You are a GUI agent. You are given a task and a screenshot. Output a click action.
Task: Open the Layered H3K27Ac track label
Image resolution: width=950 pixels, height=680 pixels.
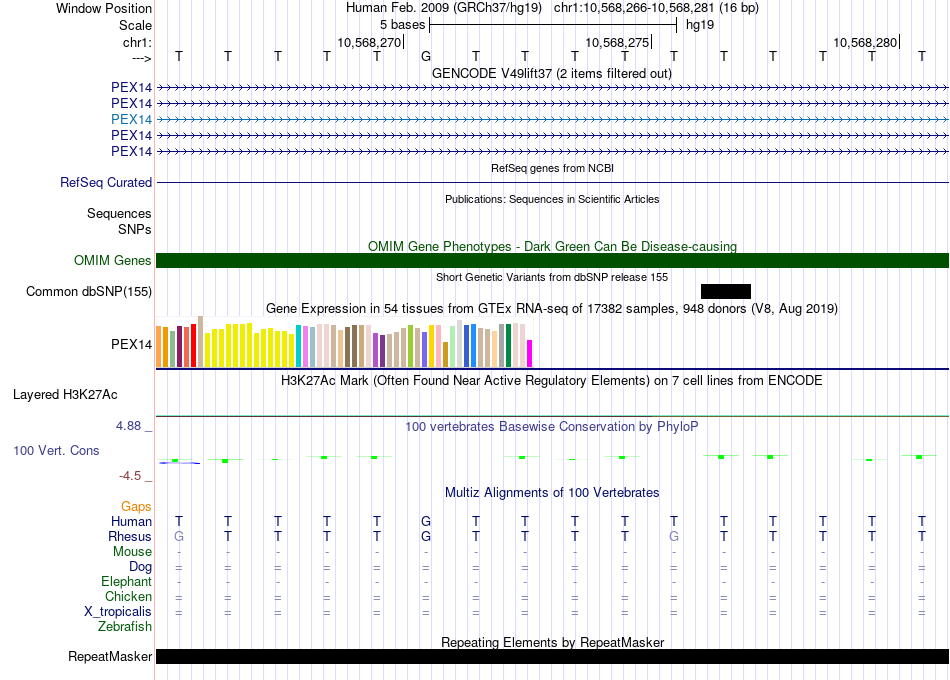pyautogui.click(x=65, y=395)
